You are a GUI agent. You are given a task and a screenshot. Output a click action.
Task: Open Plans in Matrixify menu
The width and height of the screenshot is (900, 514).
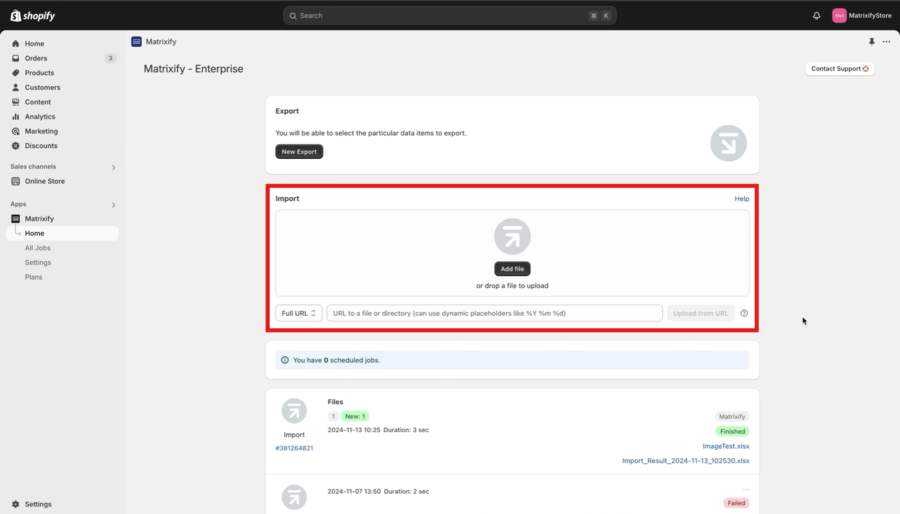click(x=33, y=277)
